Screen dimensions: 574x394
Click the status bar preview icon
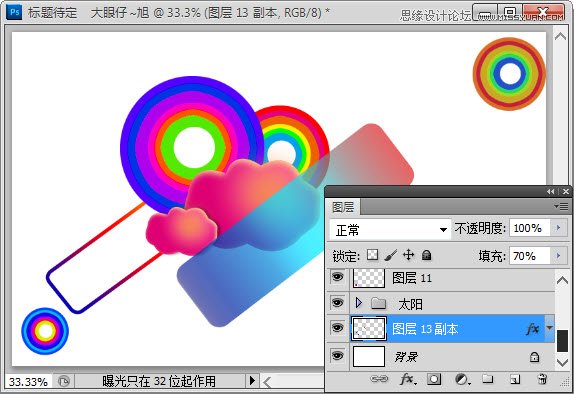click(63, 382)
